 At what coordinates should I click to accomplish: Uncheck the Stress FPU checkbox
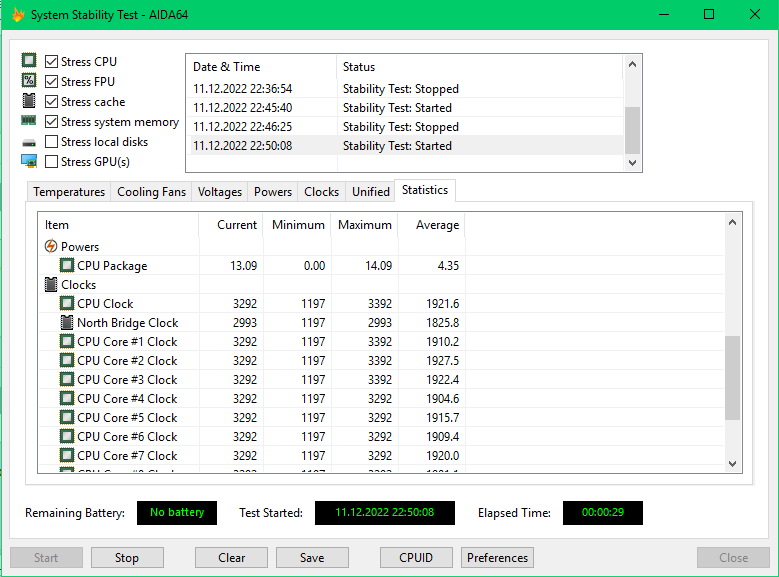pos(51,82)
